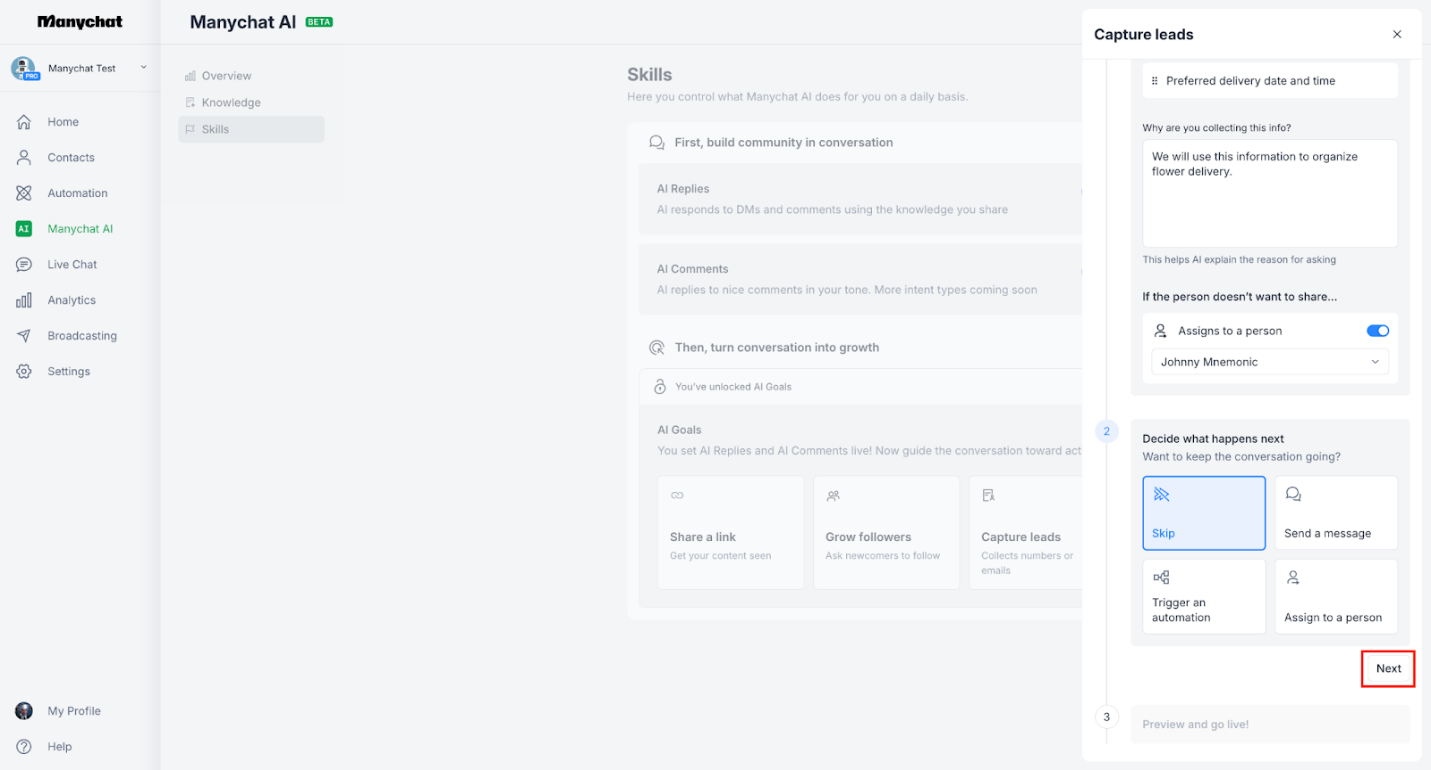Expand the Manychat Test workspace switcher
Screen dimensions: 1431x770
coord(80,68)
